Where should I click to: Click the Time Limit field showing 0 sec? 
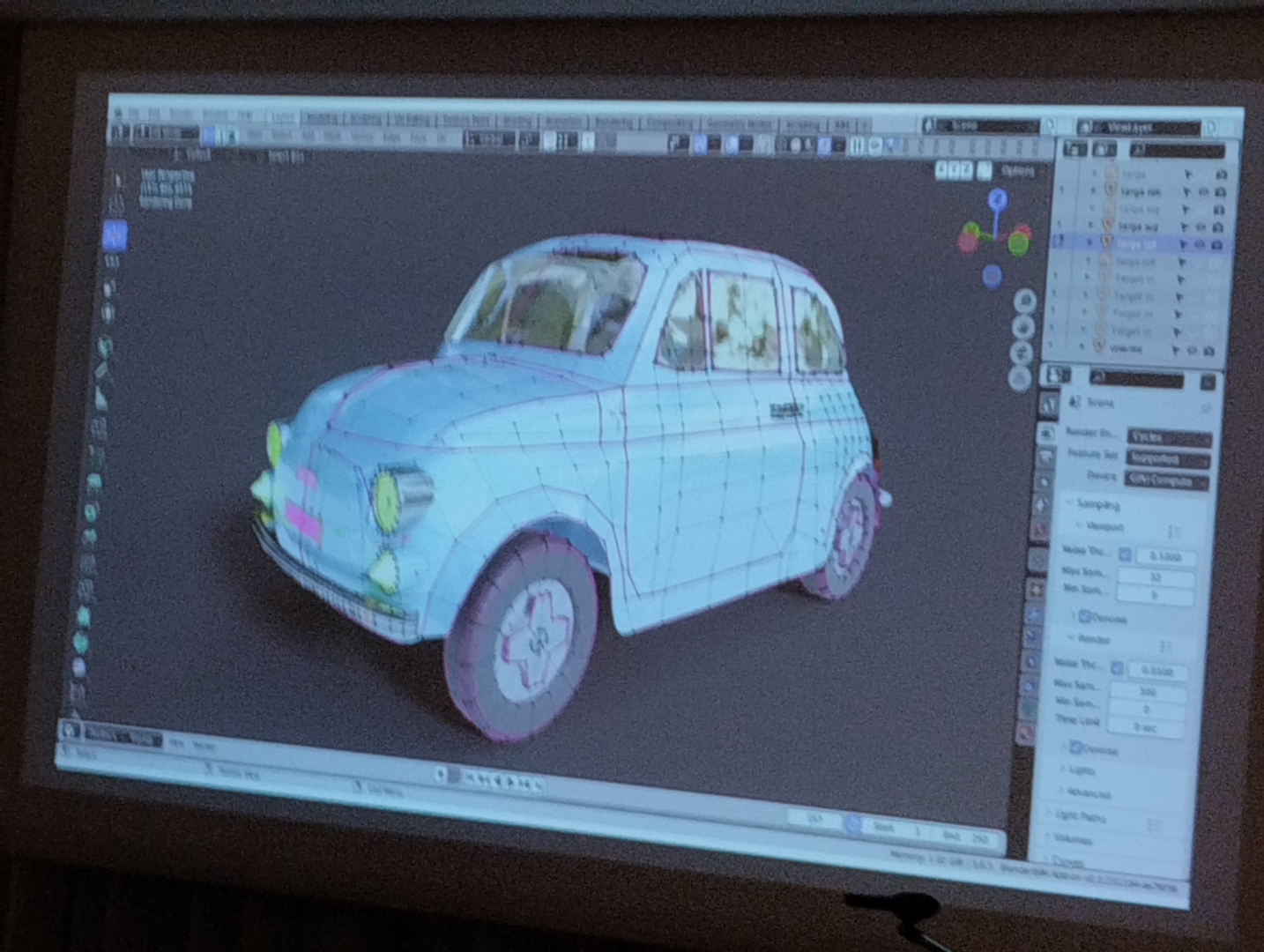pos(1146,727)
